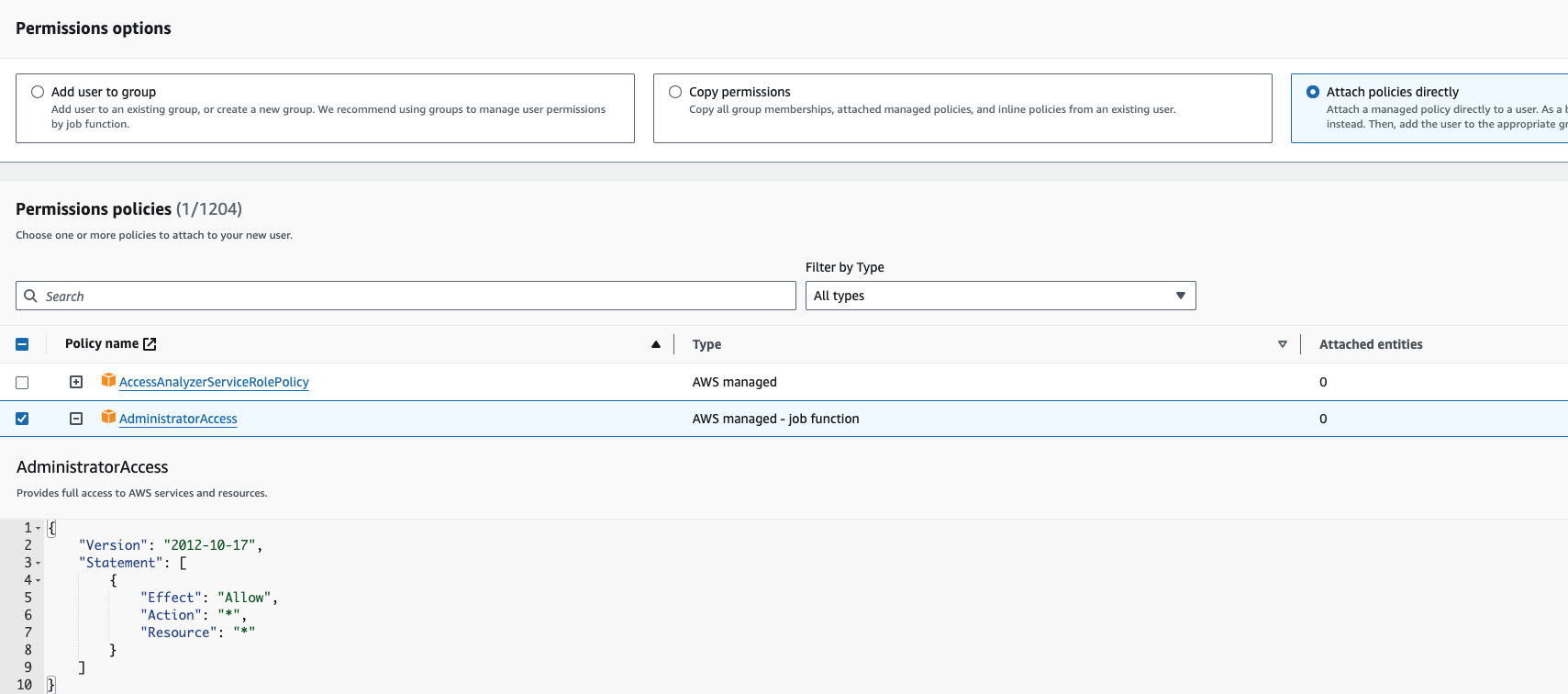Click attached entities count for AccessAnalyzerServiceRolePolicy
Screen dimensions: 1568x694
pos(1323,382)
